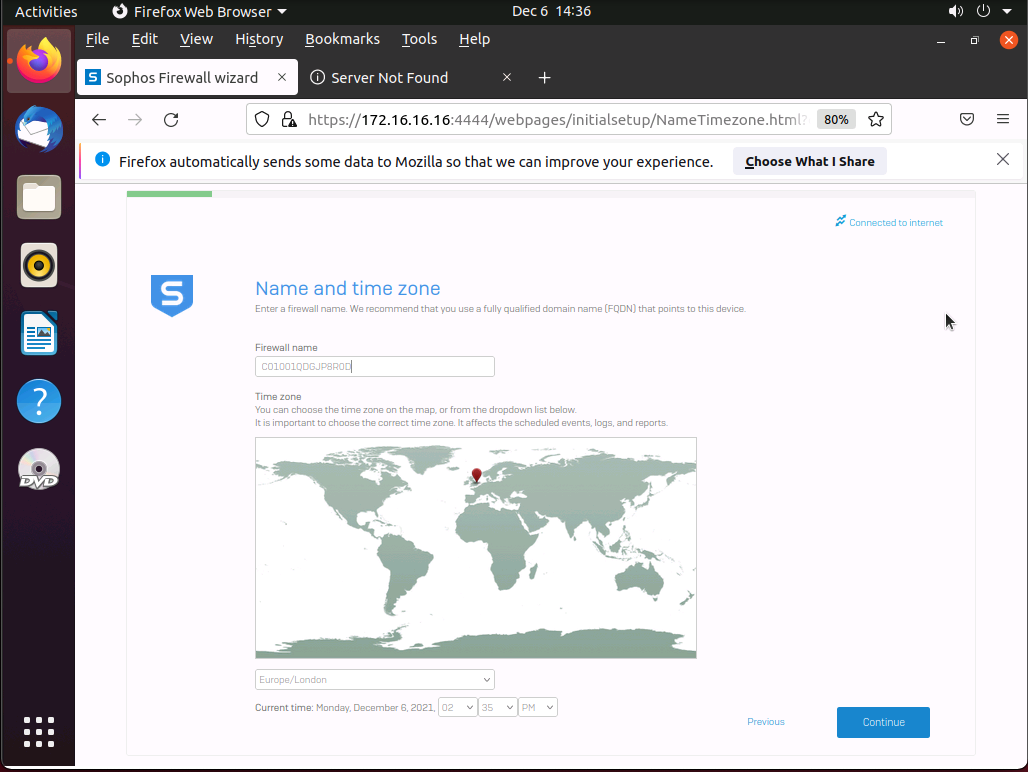This screenshot has width=1028, height=772.
Task: Open the hour dropdown showing 02
Action: 458,708
